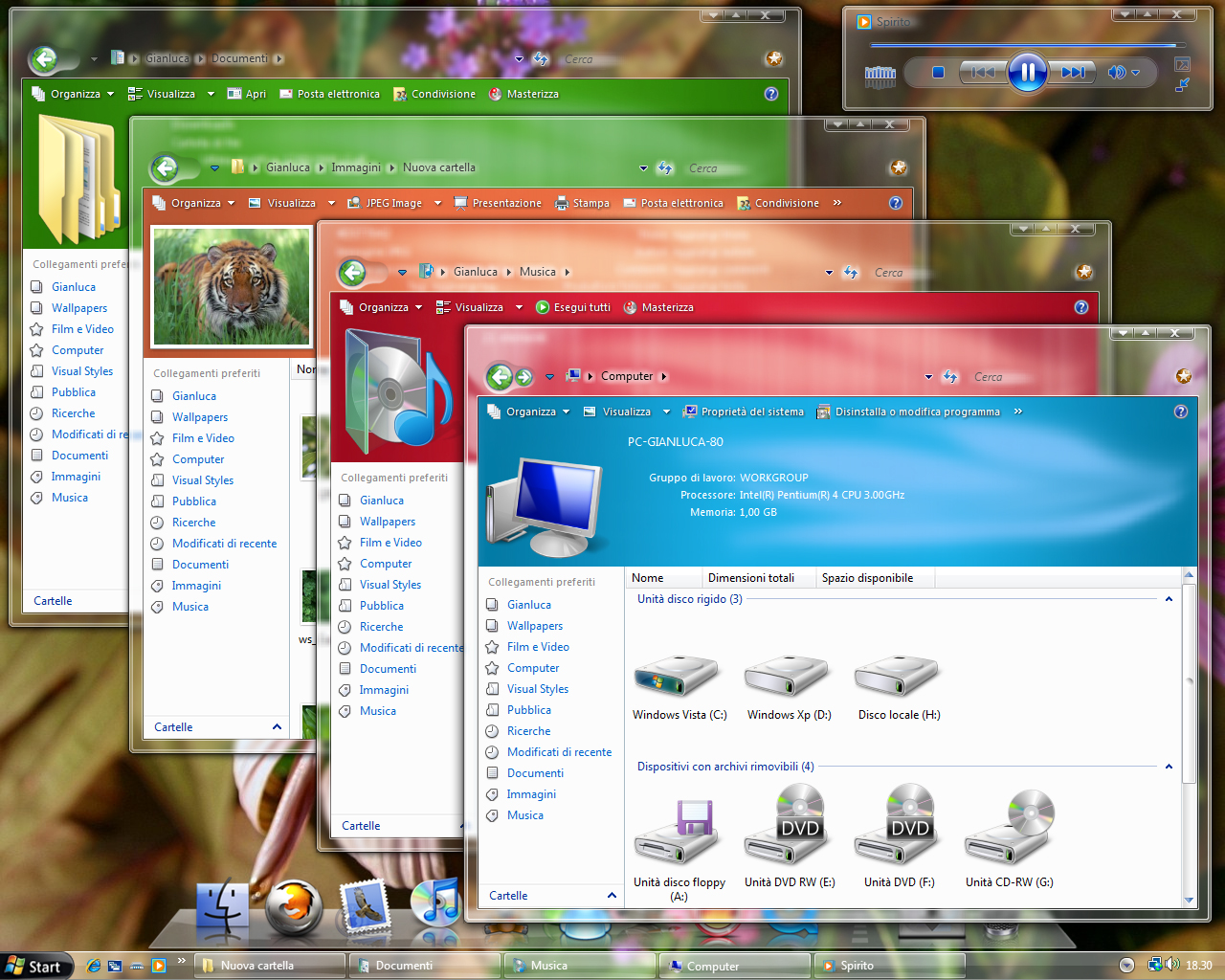Screen dimensions: 1225x980
Task: Toggle the Cartelle pane in the Musica window
Action: coord(399,826)
